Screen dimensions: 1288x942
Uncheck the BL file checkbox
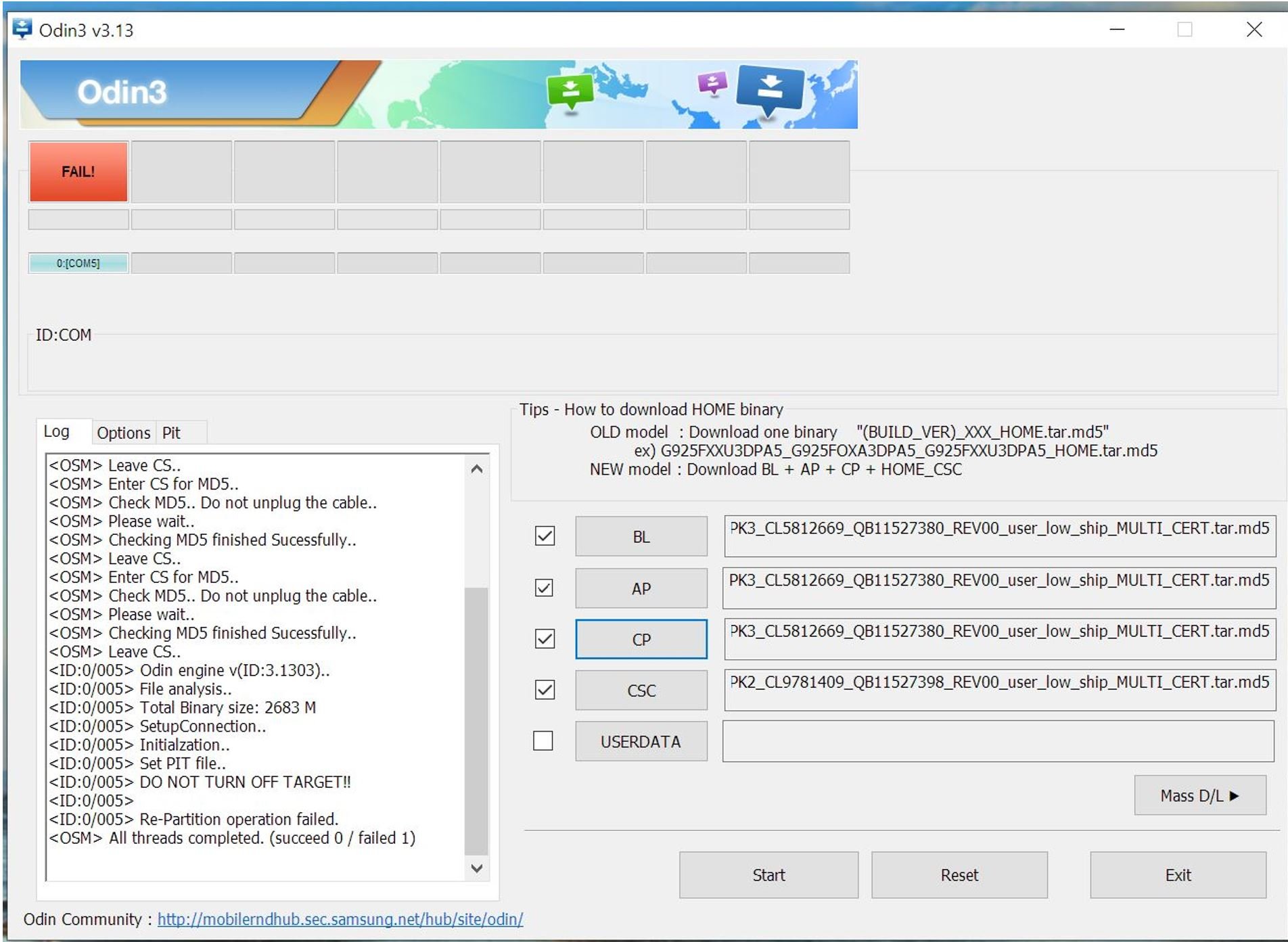click(x=545, y=536)
